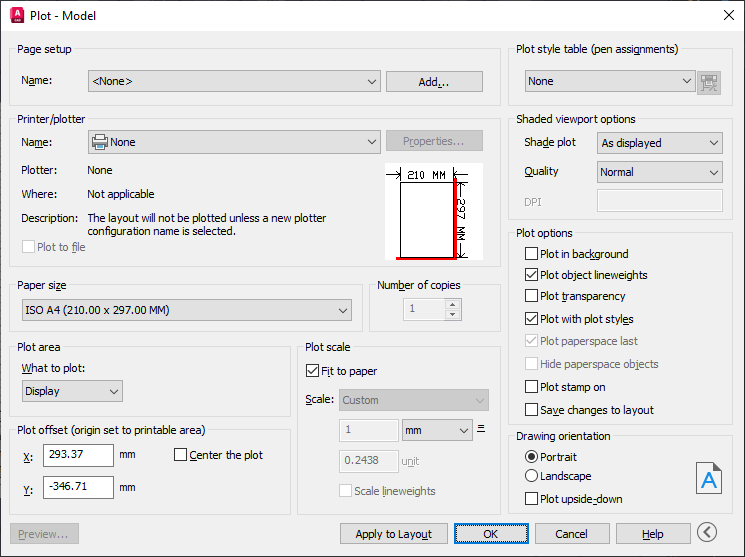745x557 pixels.
Task: Open the mm units dropdown
Action: pos(437,430)
